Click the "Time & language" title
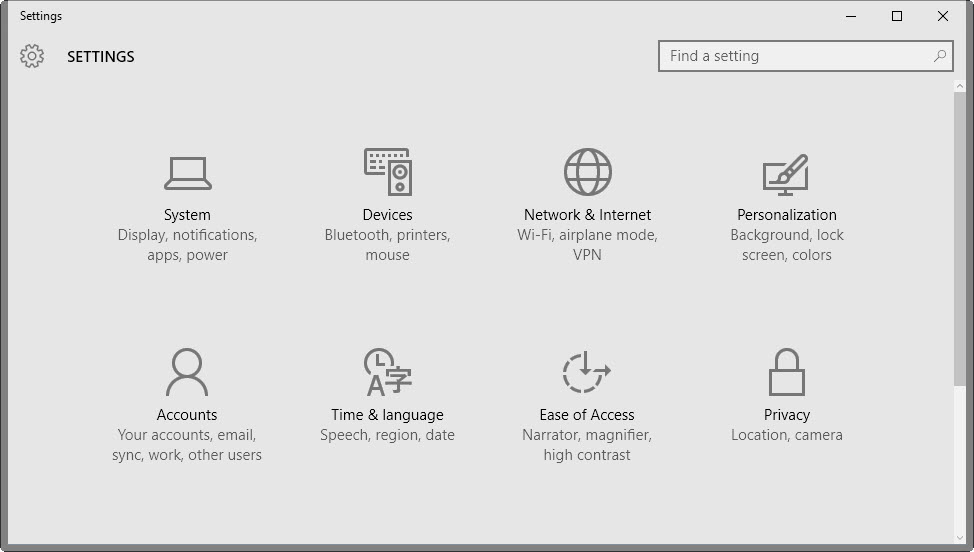The width and height of the screenshot is (974, 552). click(x=388, y=415)
